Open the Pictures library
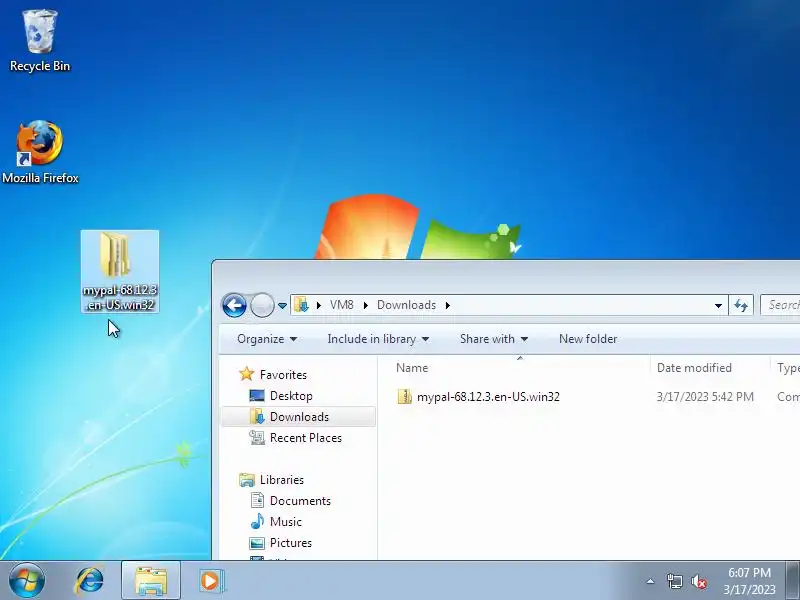This screenshot has width=800, height=600. [291, 542]
